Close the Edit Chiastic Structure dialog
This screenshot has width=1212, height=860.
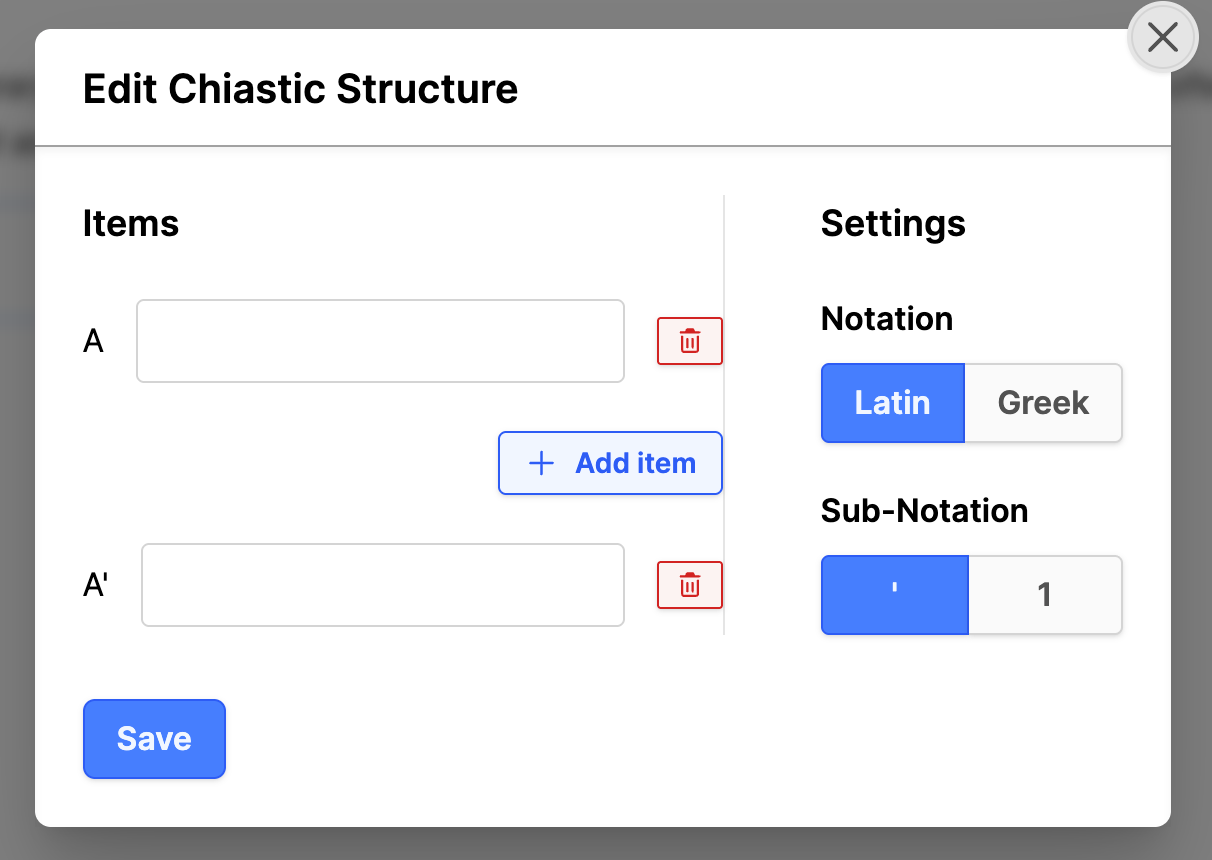click(1162, 38)
